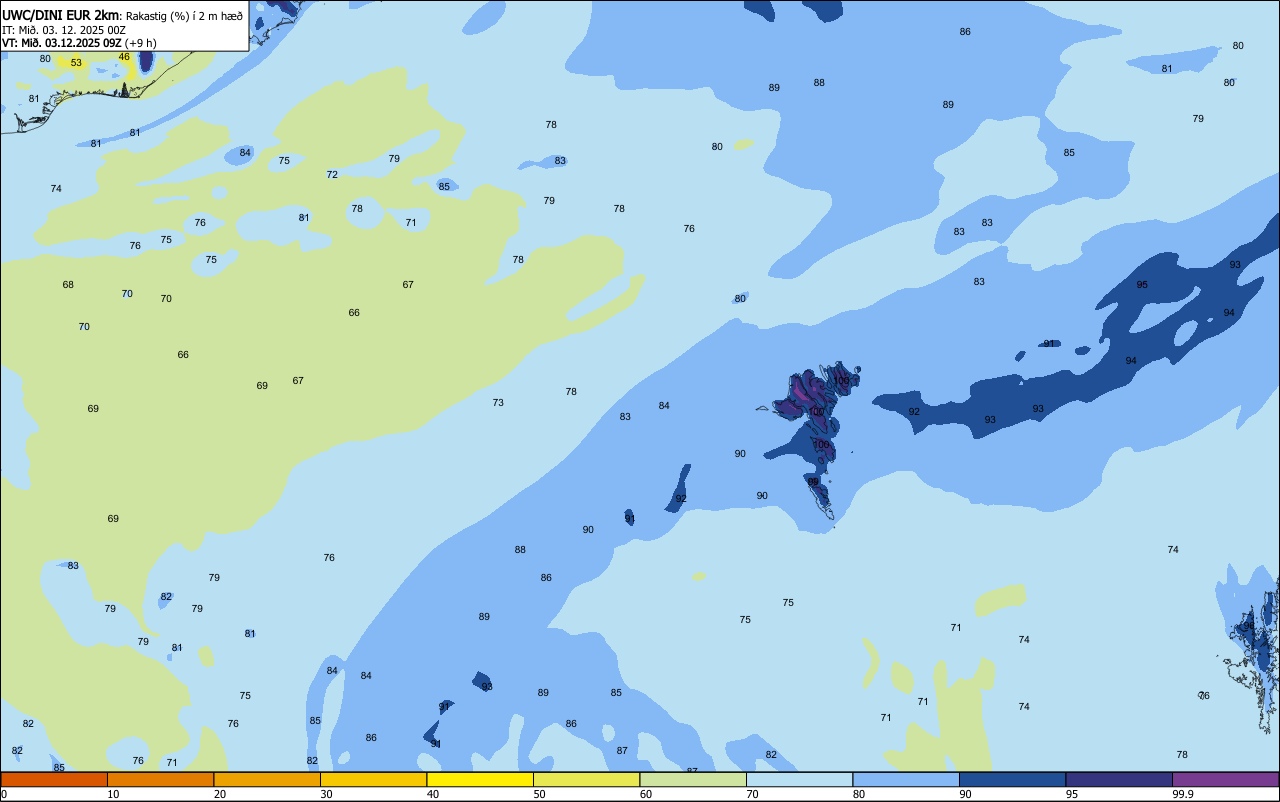Viewport: 1280px width, 802px height.
Task: Click the humidity value 53 on the map
Action: click(76, 63)
